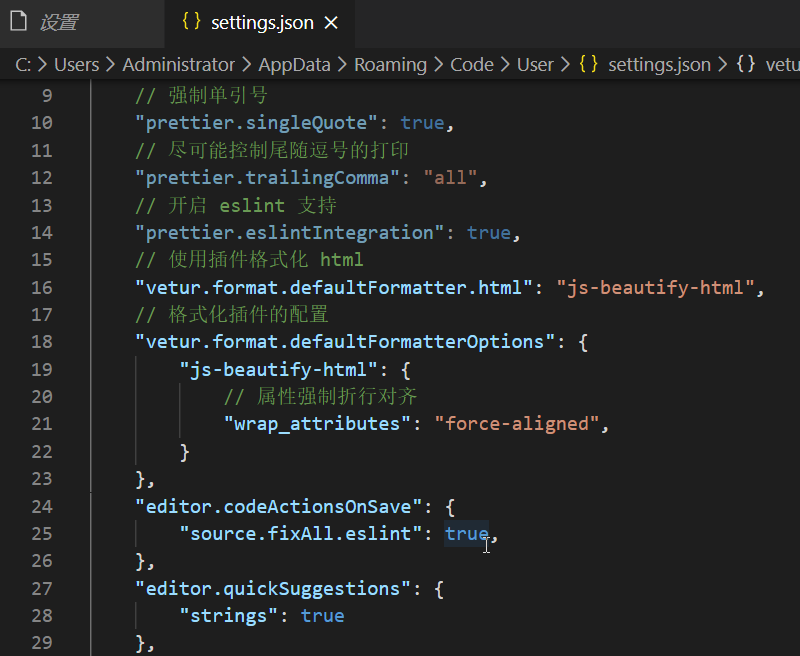Open the Users breadcrumb folder
Image resolution: width=800 pixels, height=656 pixels.
tap(77, 65)
